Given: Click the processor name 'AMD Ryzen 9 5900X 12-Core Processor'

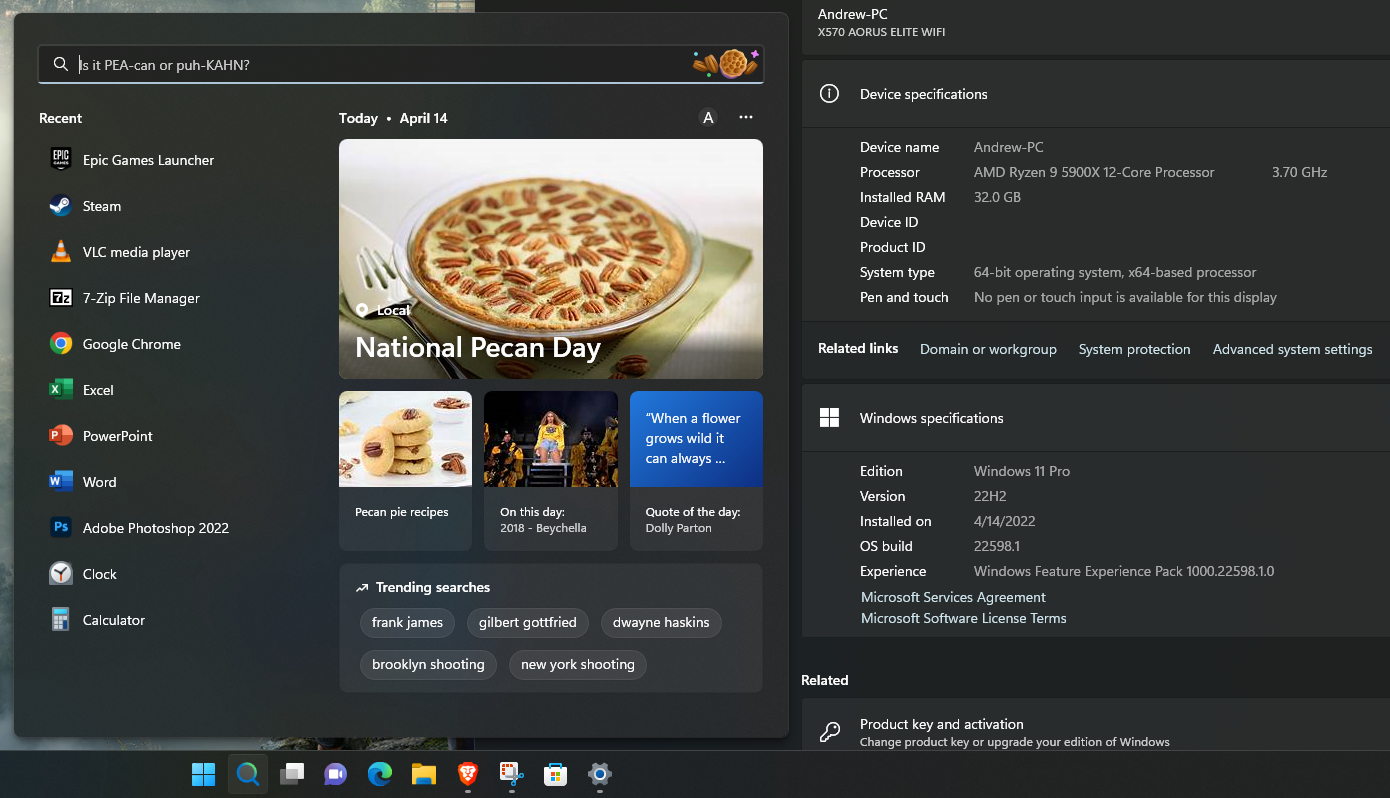Looking at the screenshot, I should [x=1094, y=172].
